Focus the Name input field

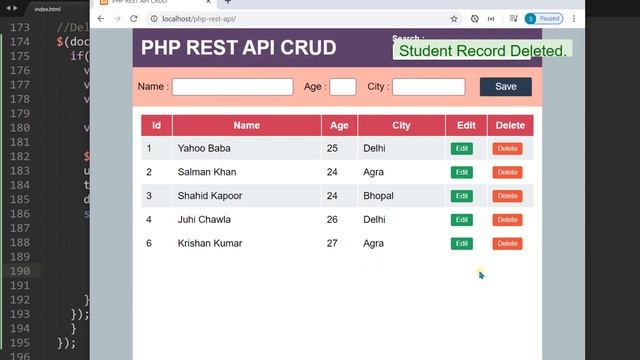click(233, 87)
